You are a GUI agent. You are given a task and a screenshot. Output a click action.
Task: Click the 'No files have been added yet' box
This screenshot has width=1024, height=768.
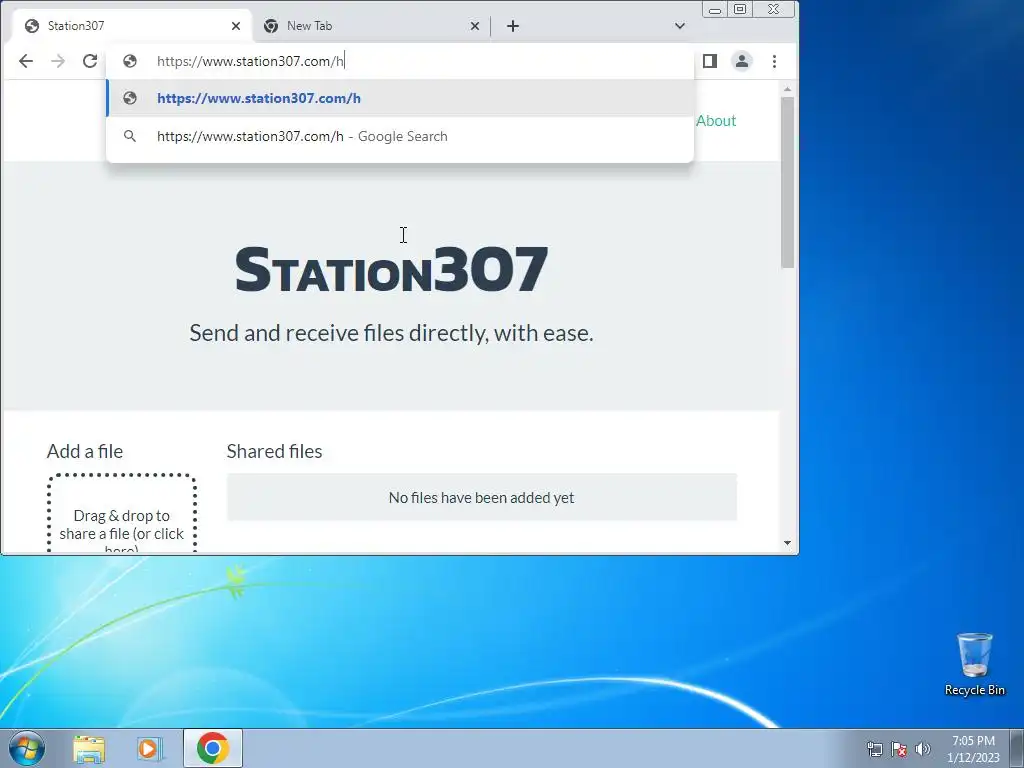coord(482,498)
